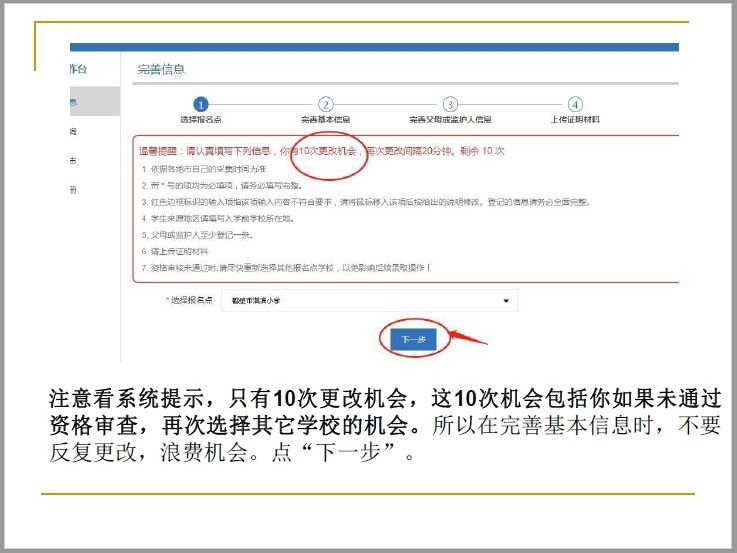Viewport: 737px width, 553px height.
Task: Click note 7 about 资格审核未通过
Action: pyautogui.click(x=286, y=268)
